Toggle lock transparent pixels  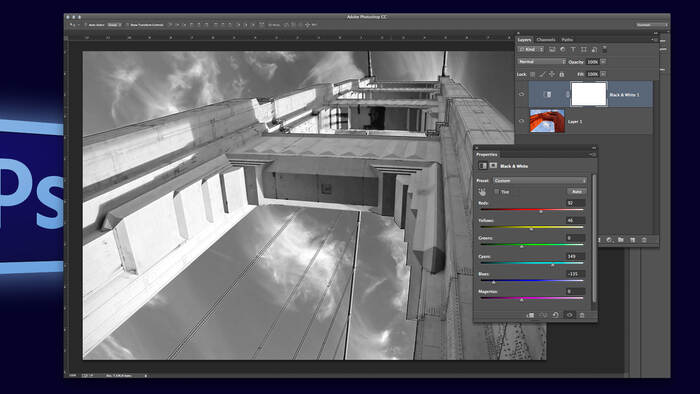[x=532, y=74]
